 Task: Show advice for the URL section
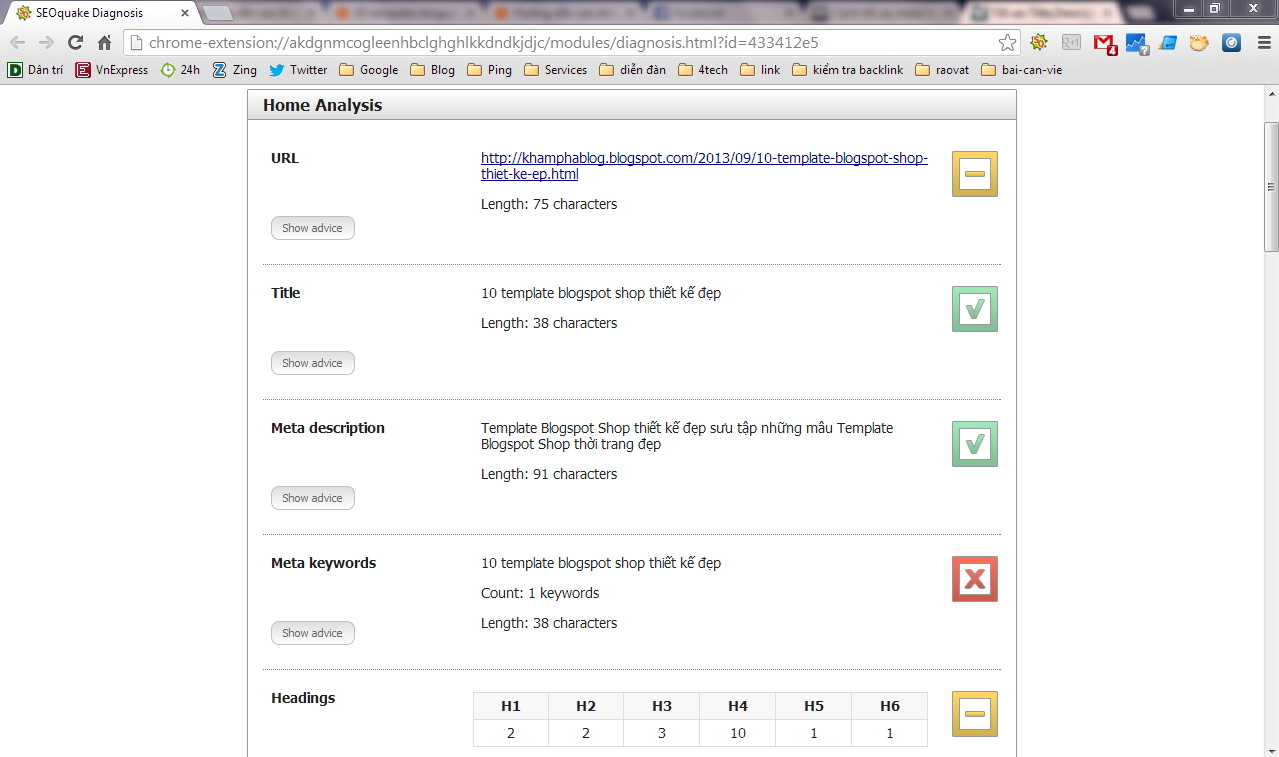coord(312,228)
